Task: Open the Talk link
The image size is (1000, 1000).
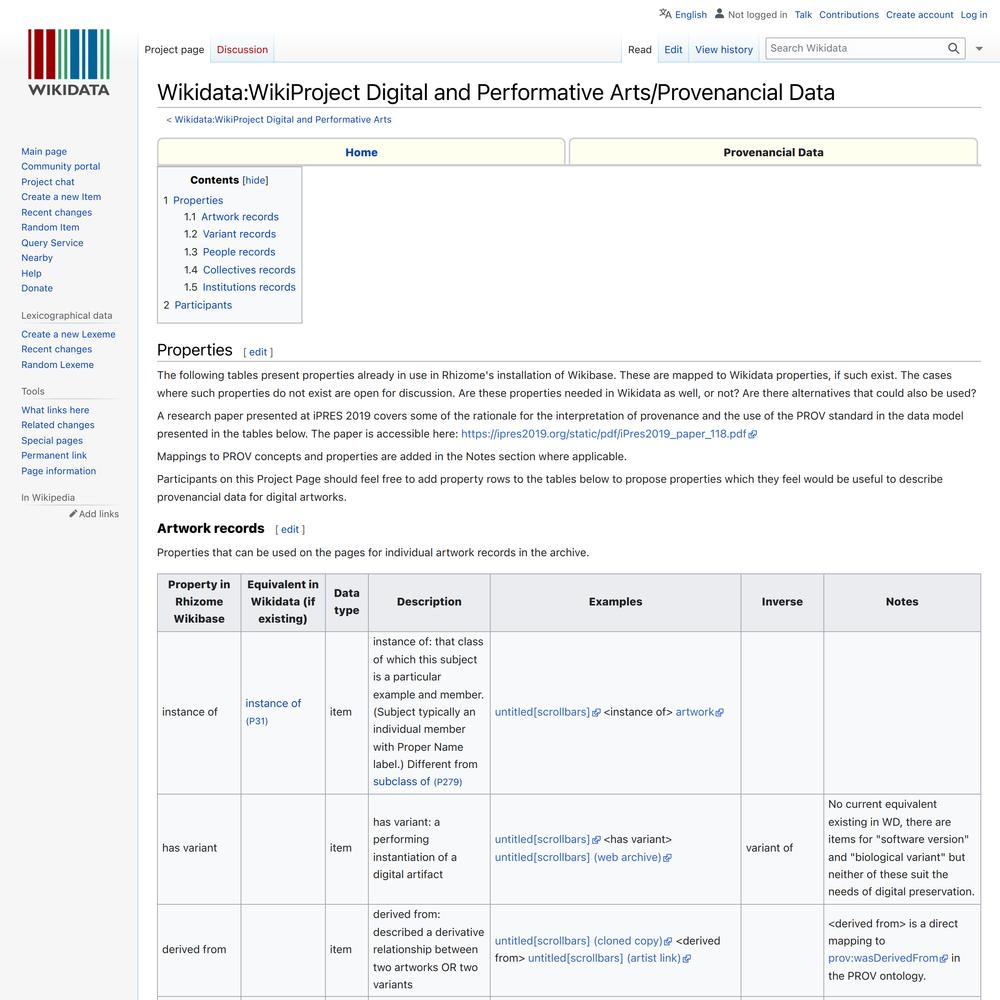Action: 803,15
